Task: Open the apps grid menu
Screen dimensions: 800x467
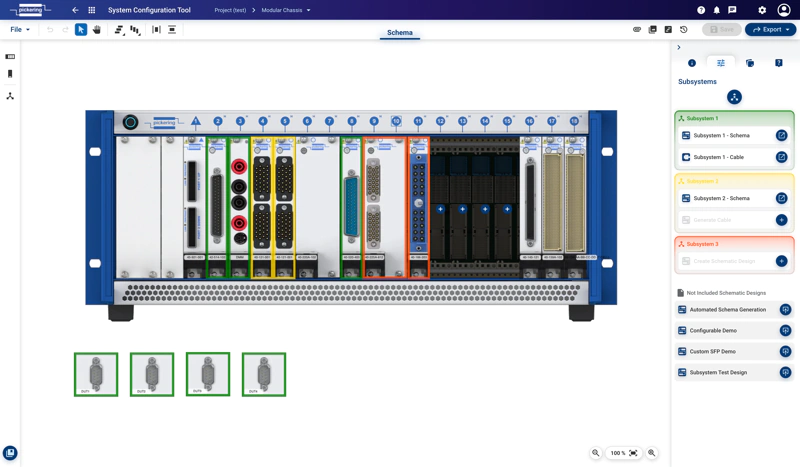Action: (x=92, y=10)
